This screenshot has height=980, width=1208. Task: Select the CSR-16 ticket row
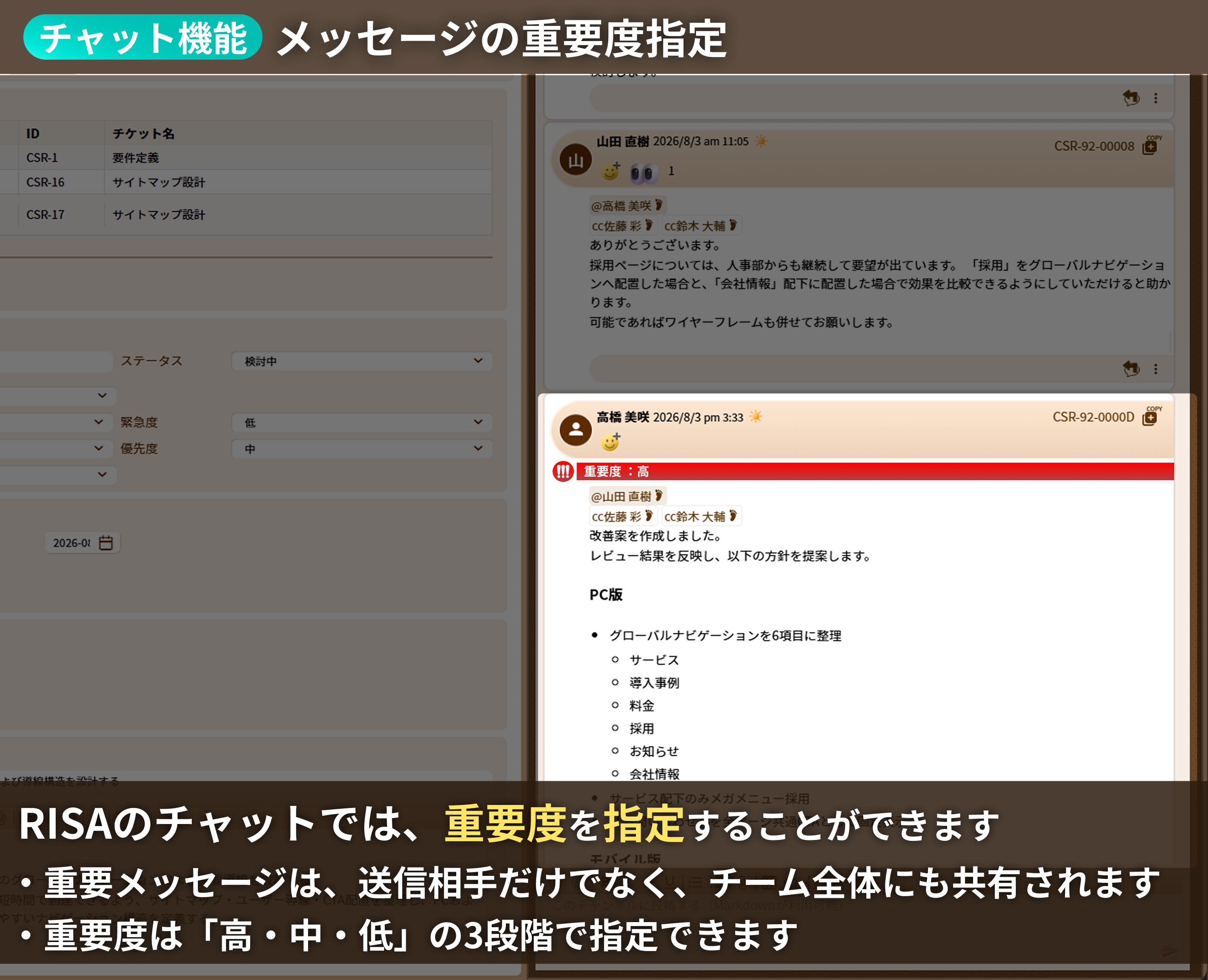point(246,182)
